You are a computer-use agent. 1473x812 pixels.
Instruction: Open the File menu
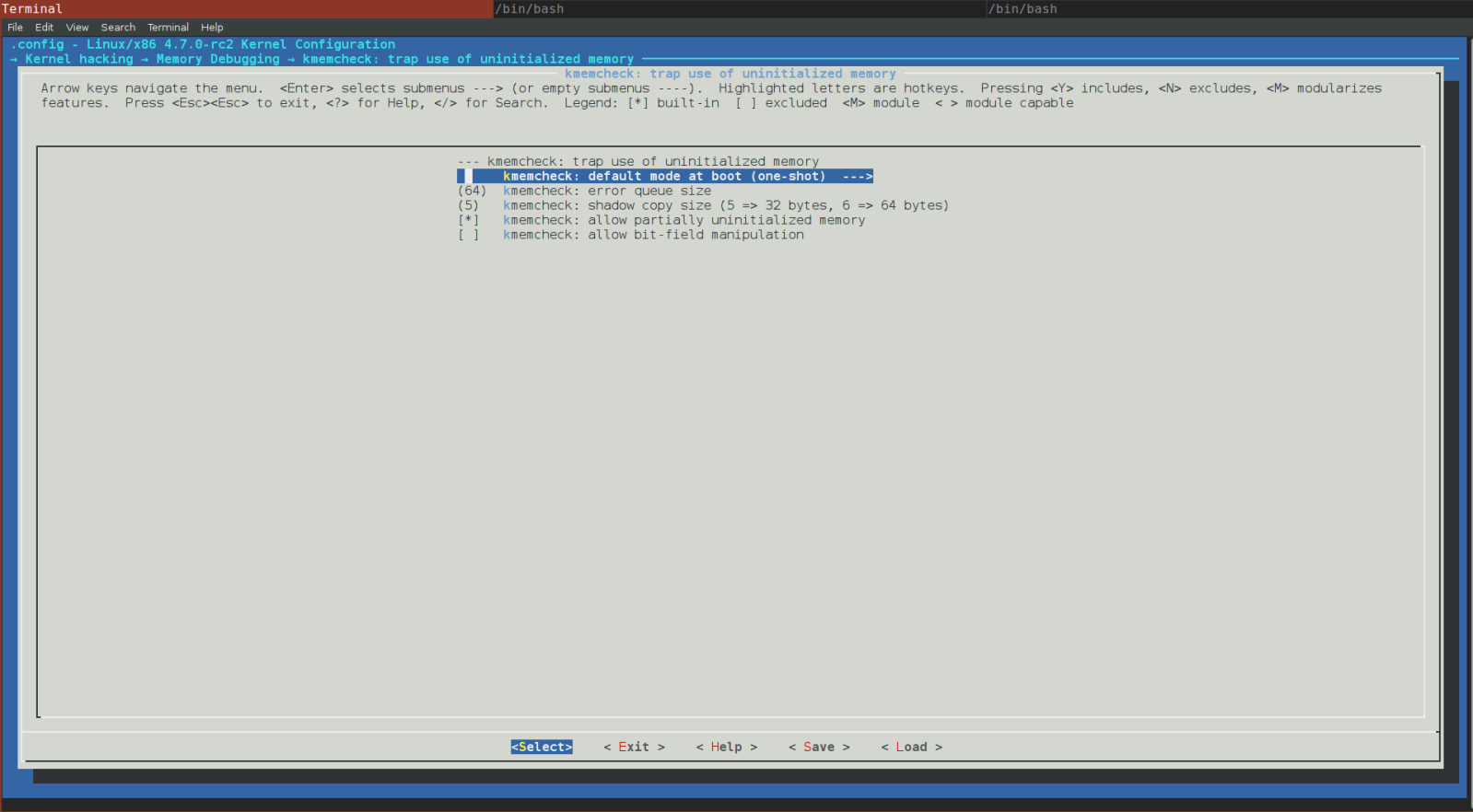15,28
